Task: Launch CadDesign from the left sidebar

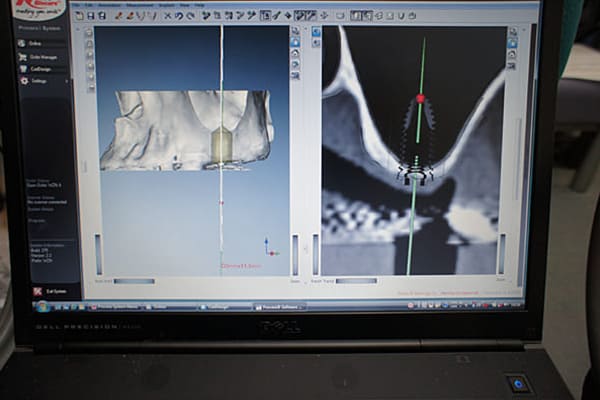Action: click(x=39, y=69)
